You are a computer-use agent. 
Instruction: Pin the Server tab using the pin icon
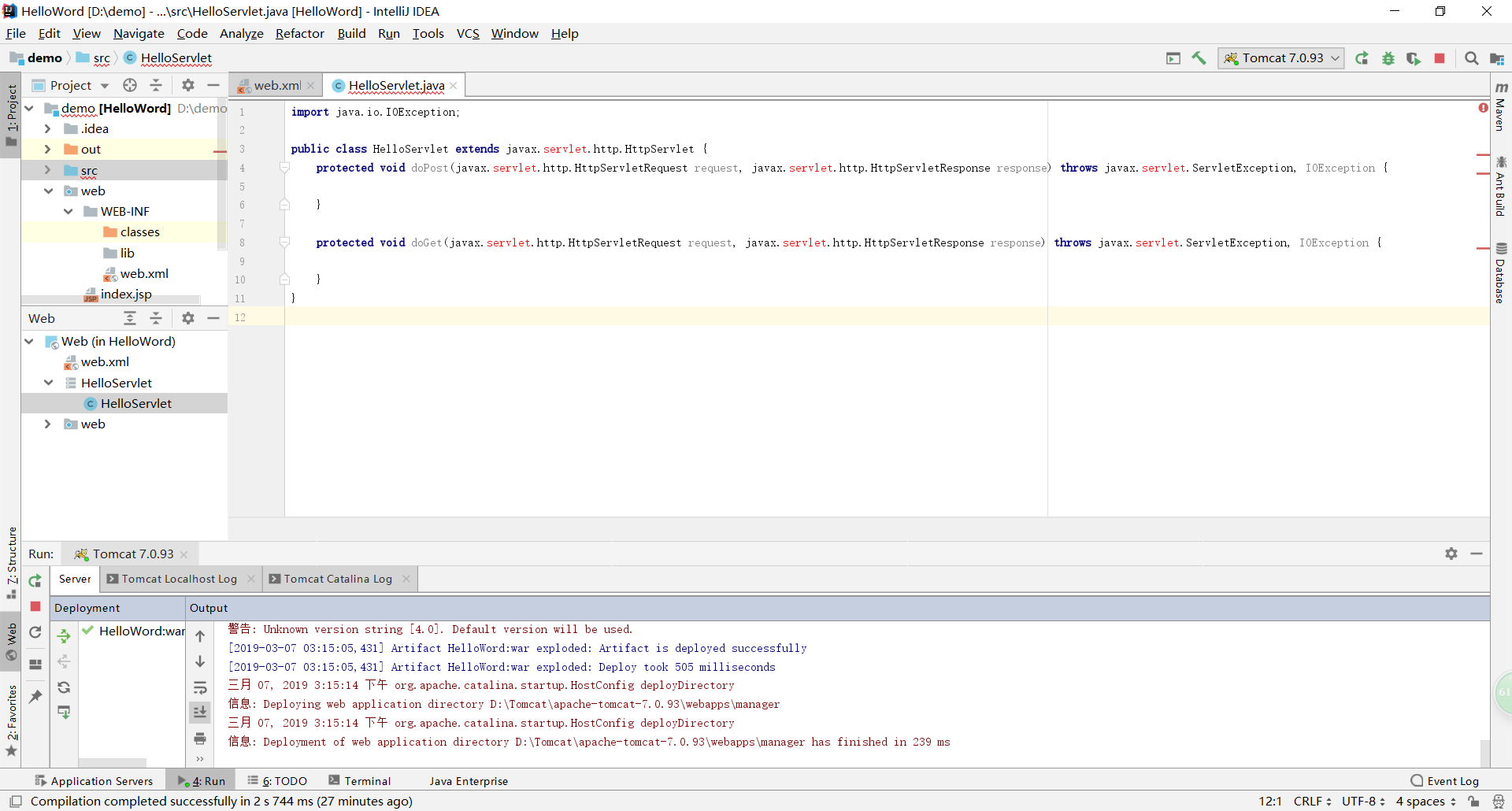click(x=35, y=697)
